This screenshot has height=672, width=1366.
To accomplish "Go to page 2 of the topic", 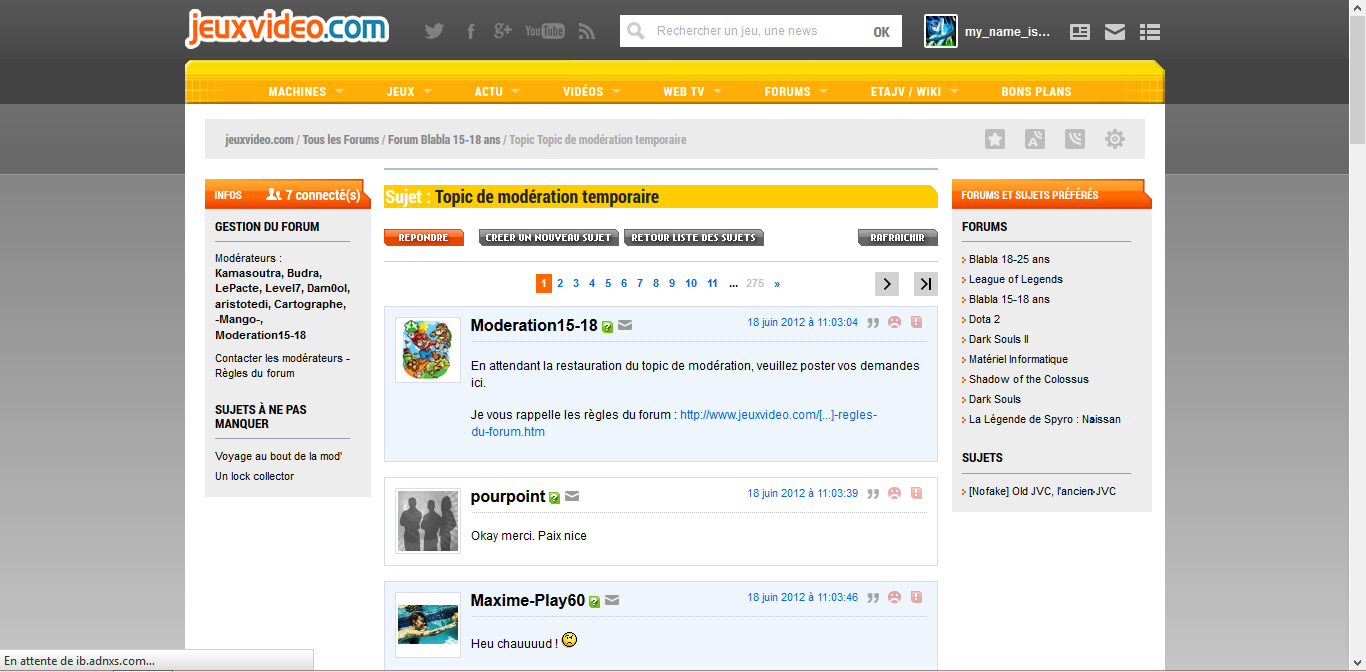I will coord(560,284).
